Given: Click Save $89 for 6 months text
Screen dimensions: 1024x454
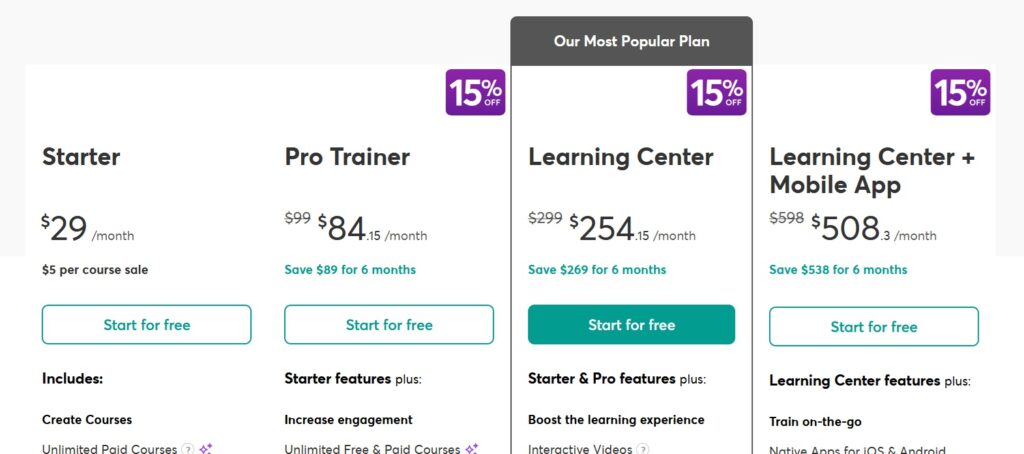Looking at the screenshot, I should (x=350, y=270).
